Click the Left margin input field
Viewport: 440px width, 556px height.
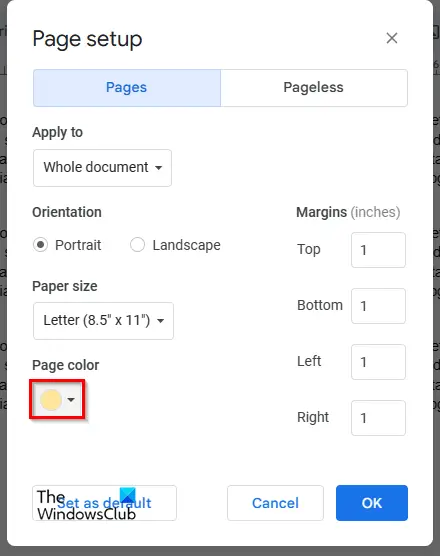378,362
